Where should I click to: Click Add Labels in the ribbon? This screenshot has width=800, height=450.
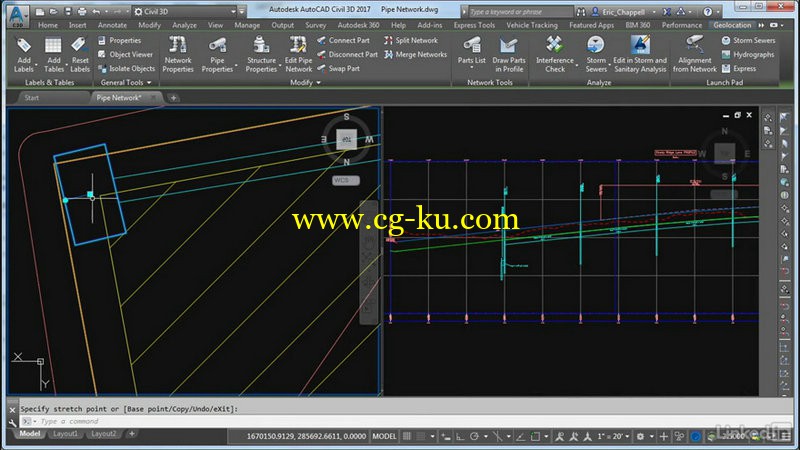coord(23,55)
